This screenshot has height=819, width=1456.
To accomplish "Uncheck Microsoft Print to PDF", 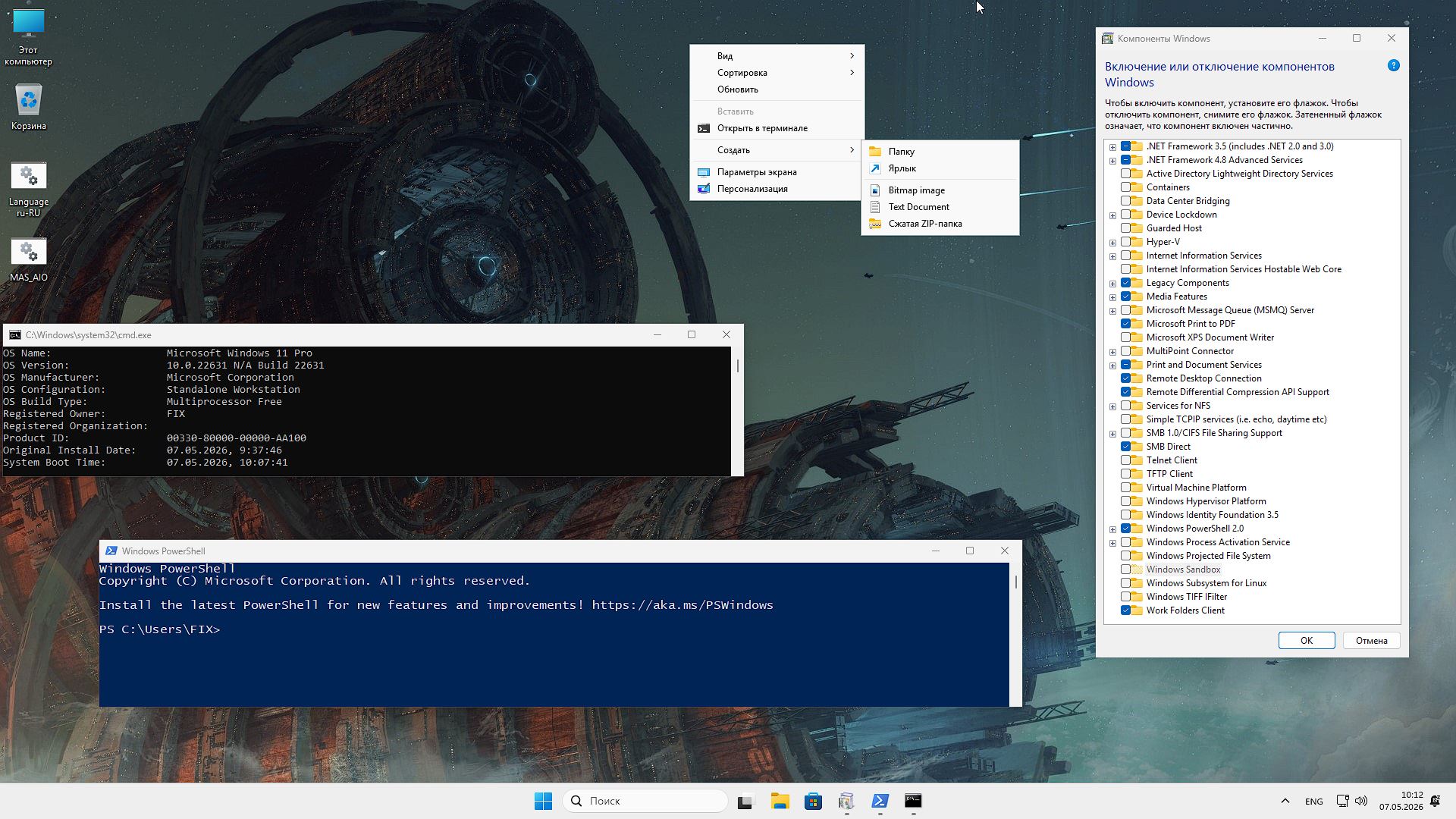I will tap(1125, 324).
